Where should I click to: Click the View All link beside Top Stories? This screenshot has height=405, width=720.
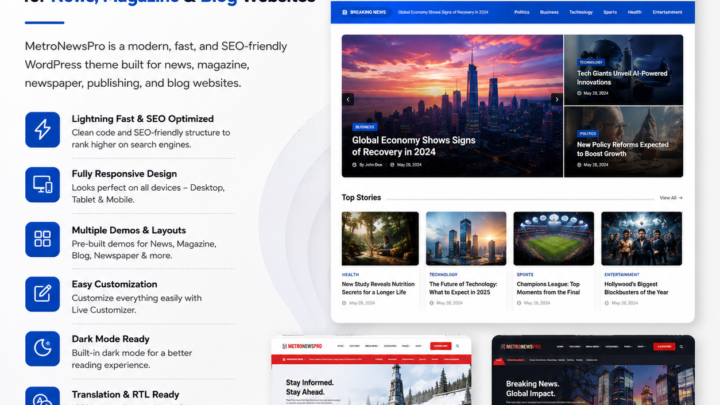pyautogui.click(x=671, y=198)
